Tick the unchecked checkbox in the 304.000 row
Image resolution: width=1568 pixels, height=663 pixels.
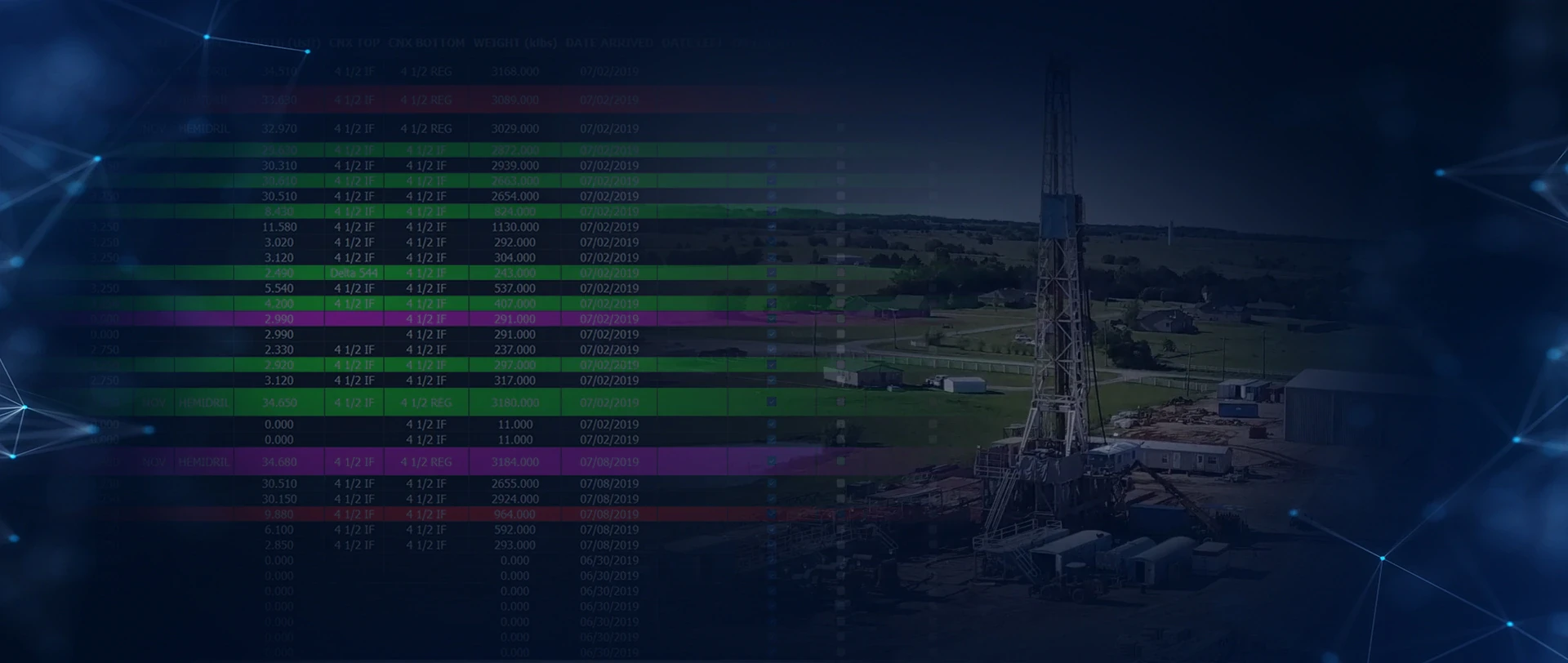(x=841, y=257)
